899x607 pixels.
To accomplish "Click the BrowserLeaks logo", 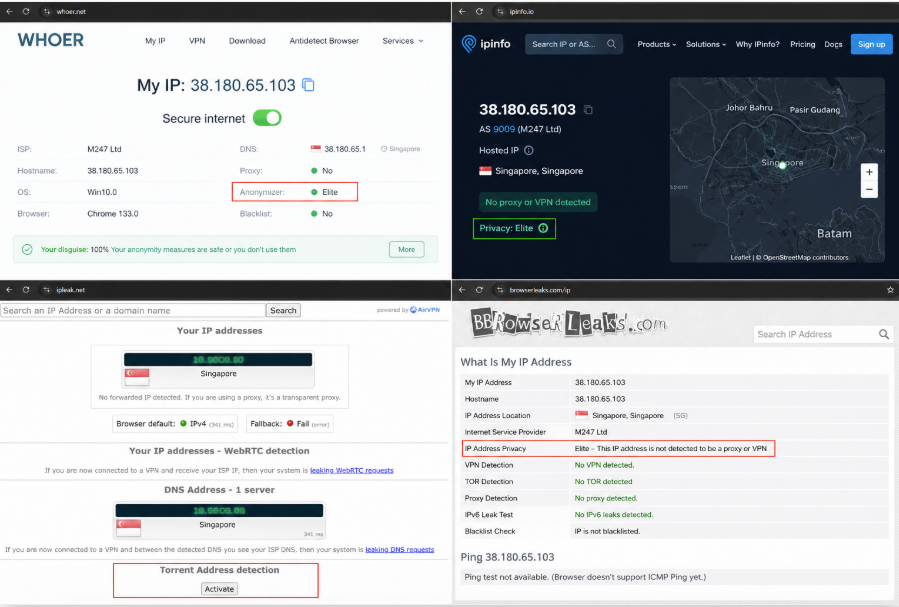I will point(569,323).
